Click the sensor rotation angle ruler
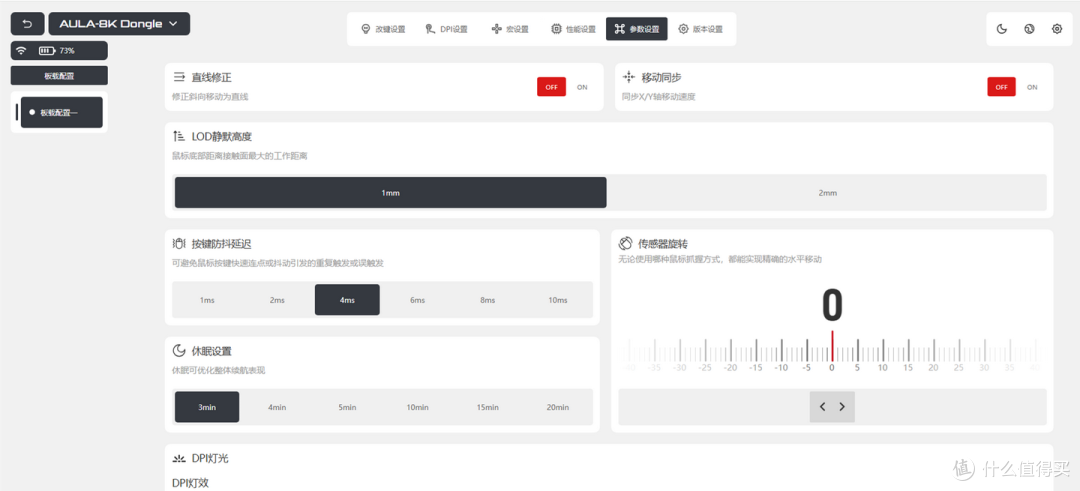The width and height of the screenshot is (1080, 491). tap(832, 351)
